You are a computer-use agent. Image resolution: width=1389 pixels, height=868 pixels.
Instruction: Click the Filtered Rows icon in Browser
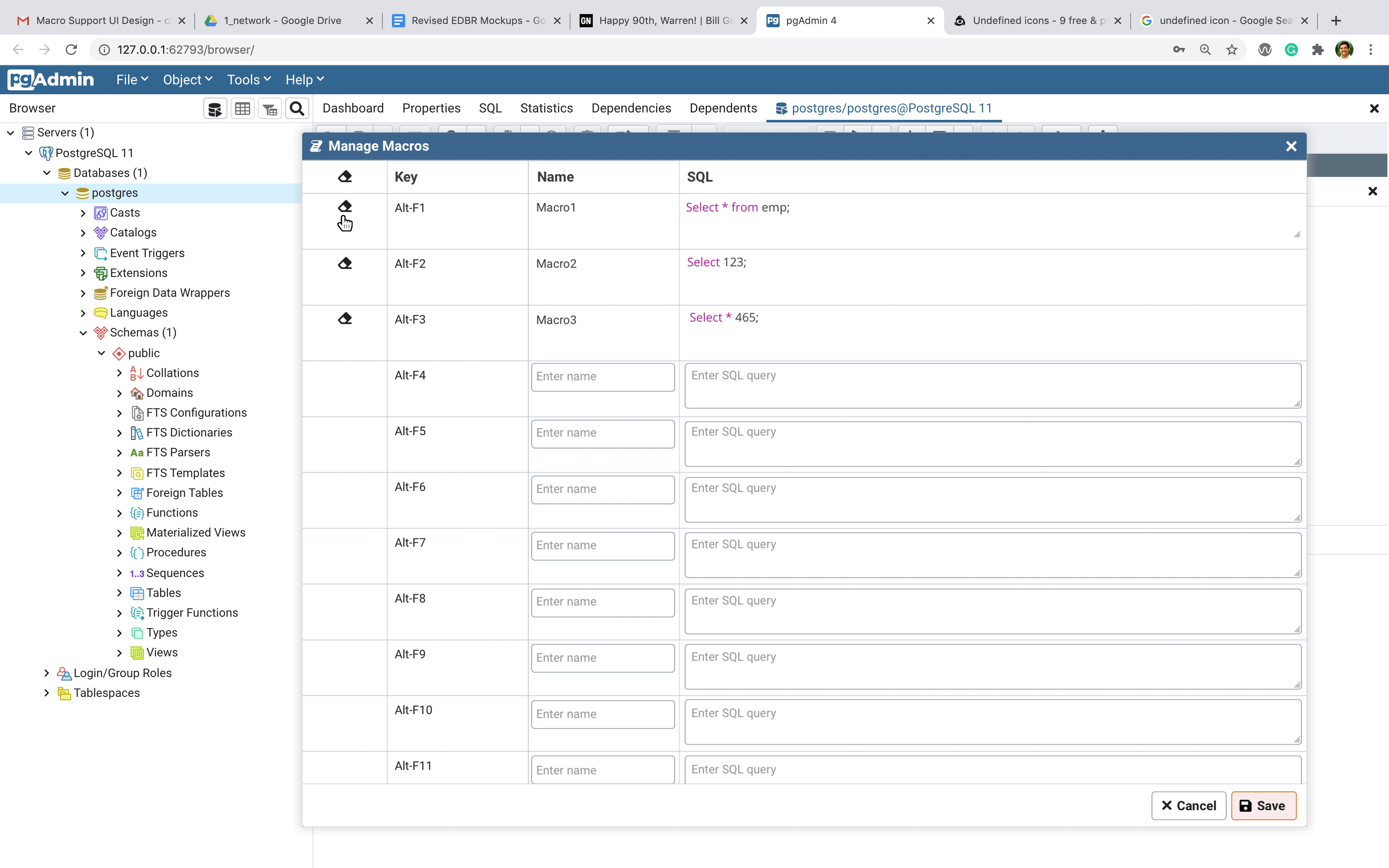270,108
